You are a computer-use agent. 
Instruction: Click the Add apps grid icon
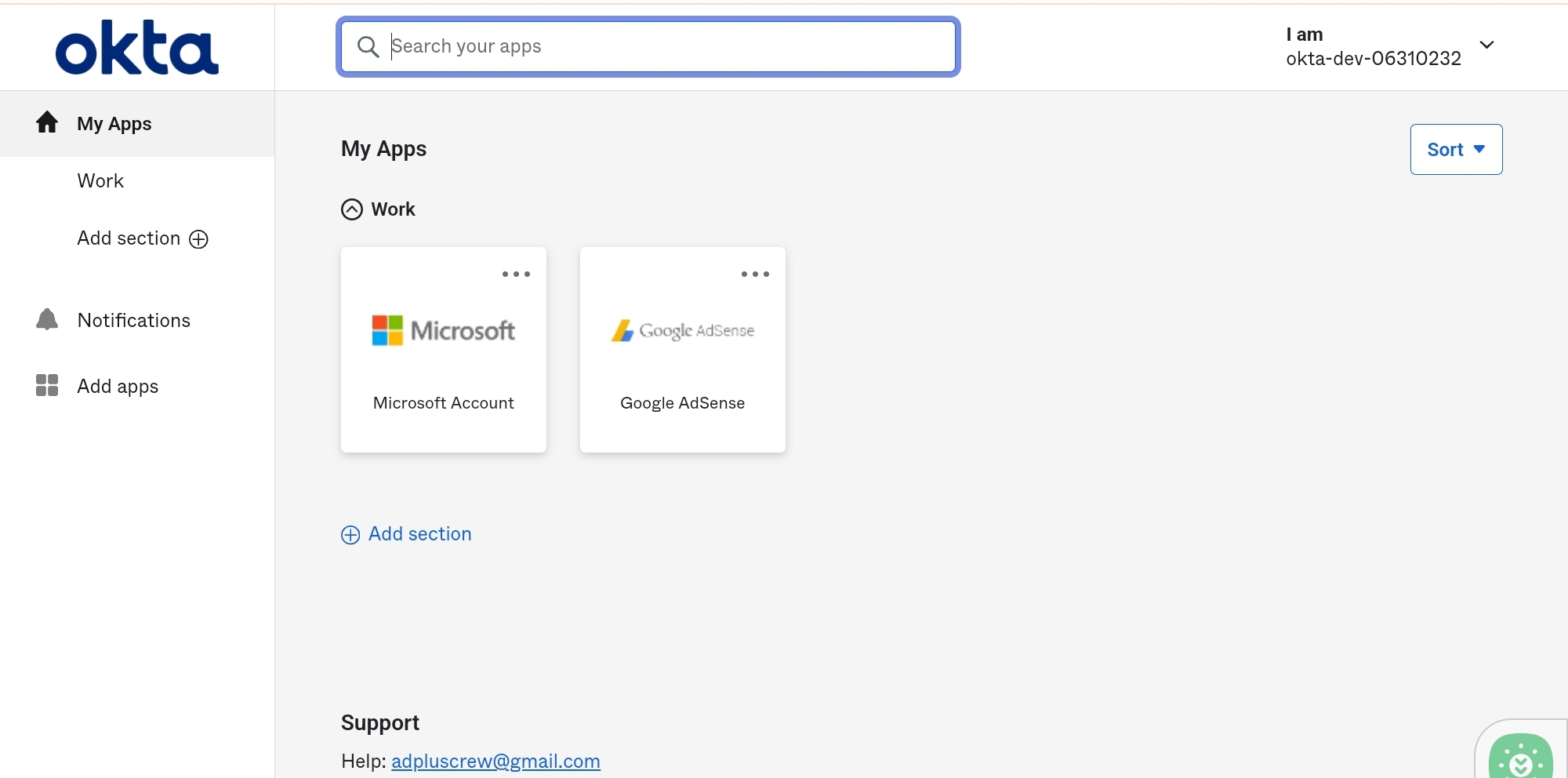coord(47,385)
